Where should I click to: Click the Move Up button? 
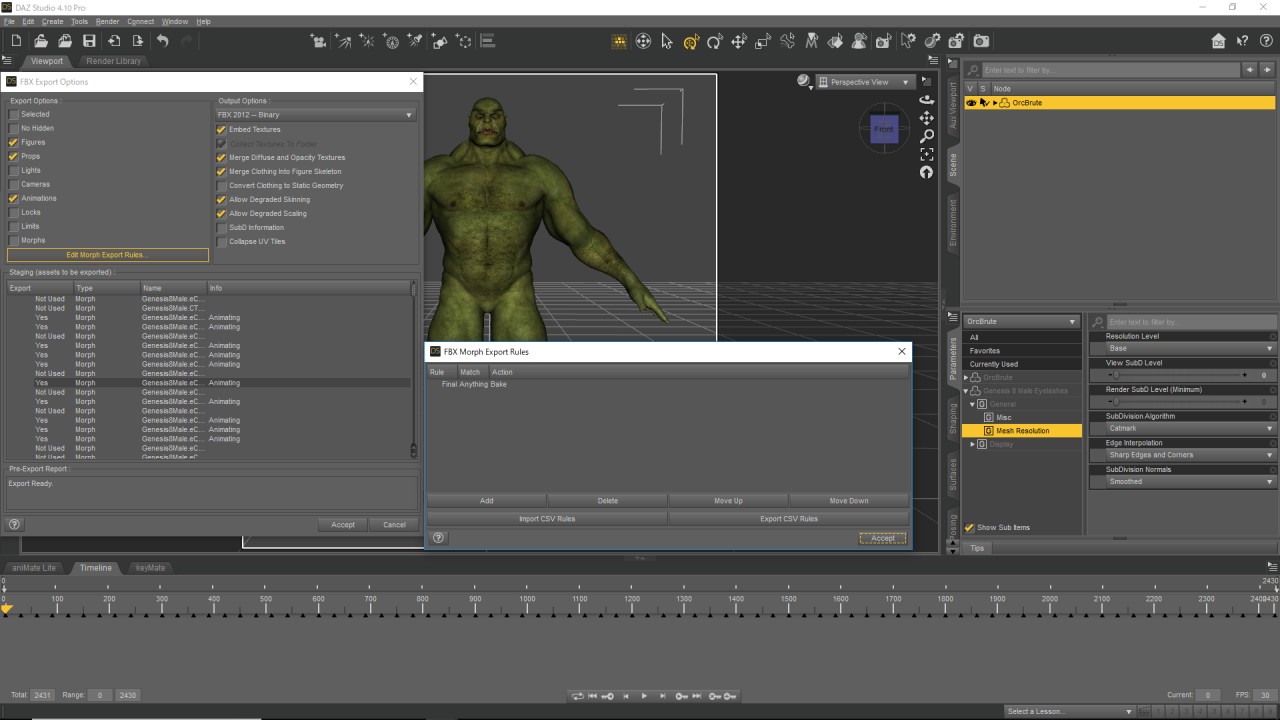point(728,500)
